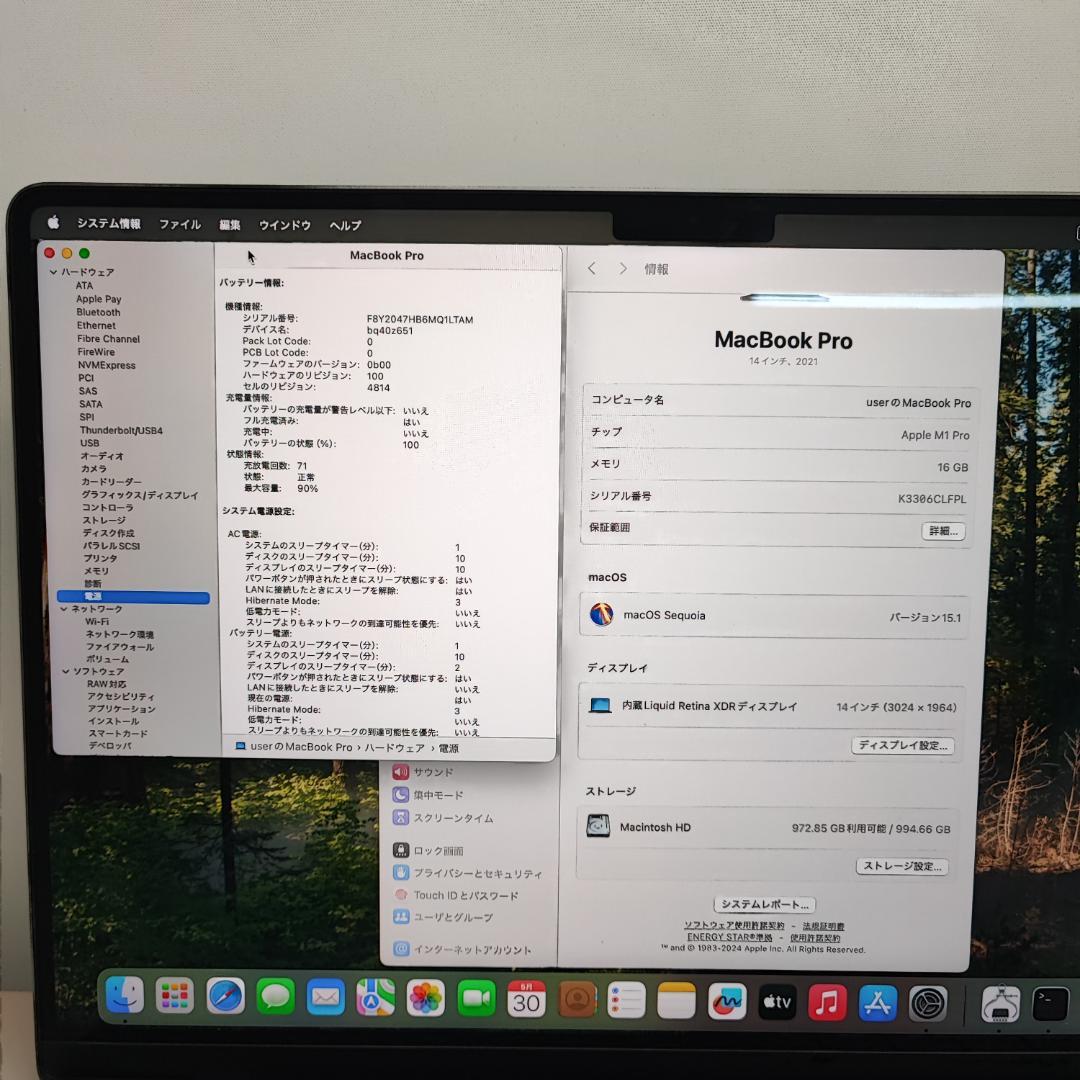Viewport: 1080px width, 1080px height.
Task: Open ユーザとグループ settings
Action: [x=401, y=917]
